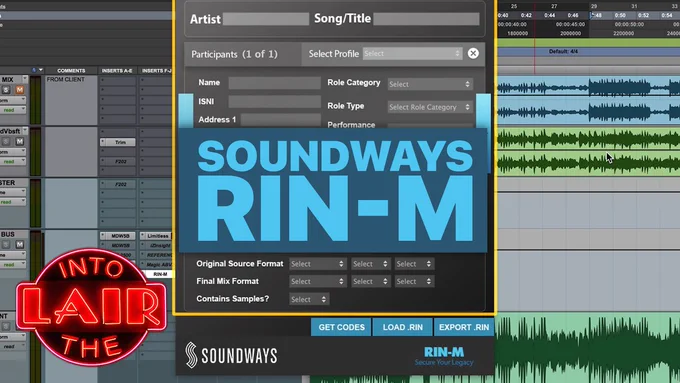
Task: Click the LOAD .RIN button
Action: (x=402, y=327)
